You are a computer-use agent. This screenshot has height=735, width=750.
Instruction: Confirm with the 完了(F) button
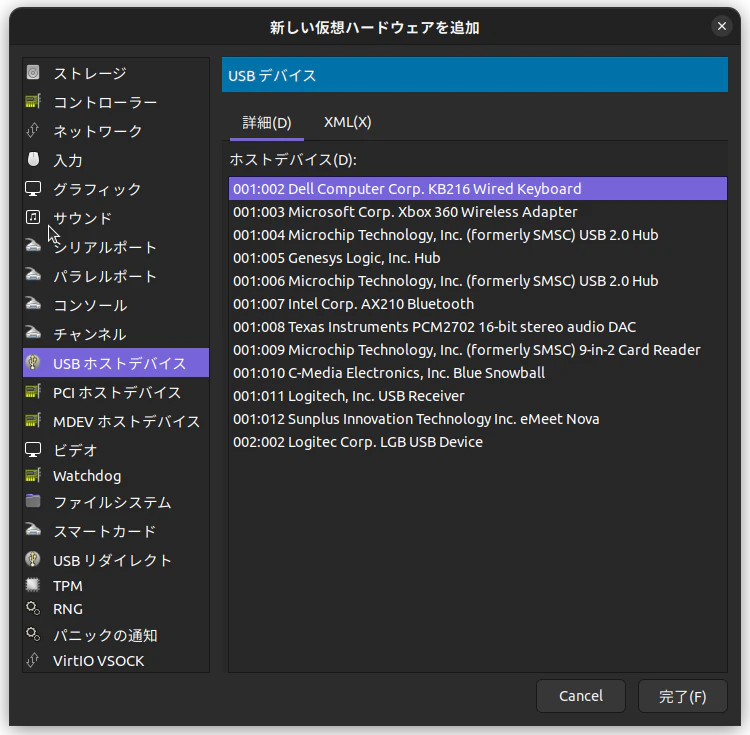[682, 696]
